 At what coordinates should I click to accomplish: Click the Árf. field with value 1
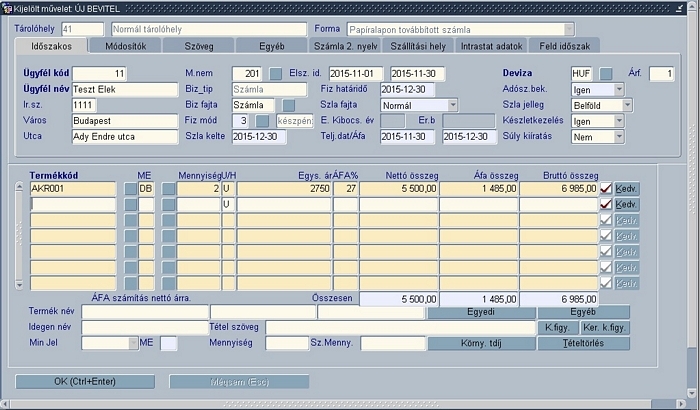pos(662,74)
